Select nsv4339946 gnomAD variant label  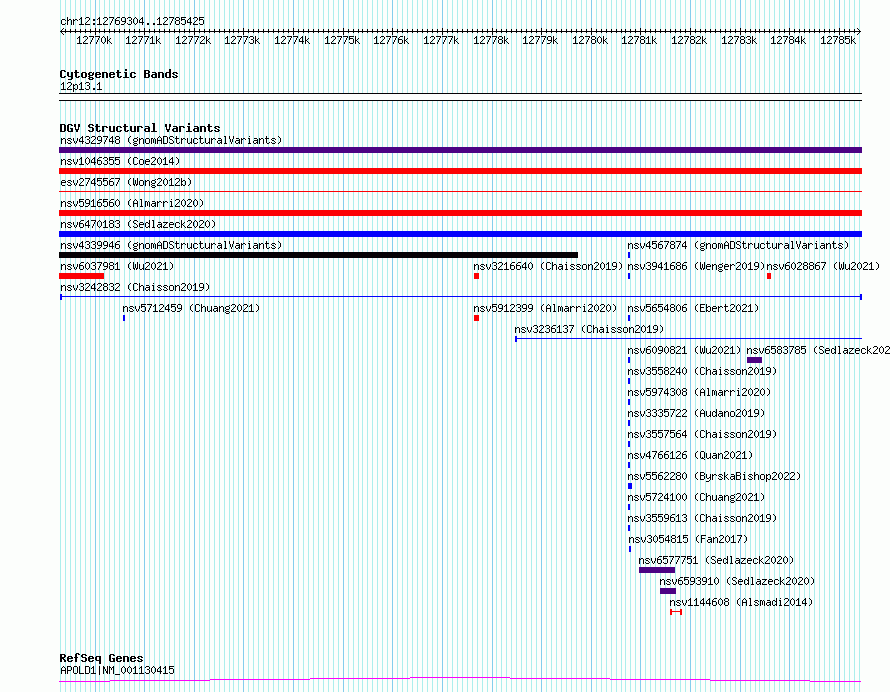point(171,245)
